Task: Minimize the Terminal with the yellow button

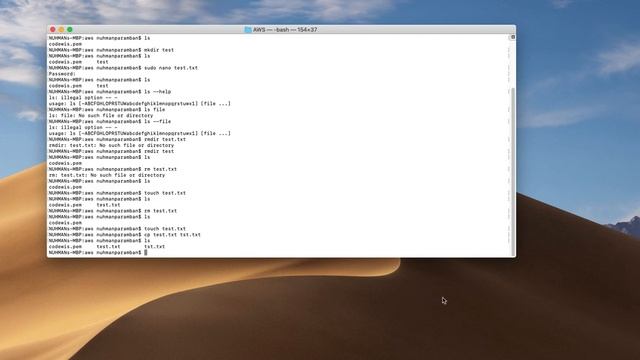Action: coord(61,29)
